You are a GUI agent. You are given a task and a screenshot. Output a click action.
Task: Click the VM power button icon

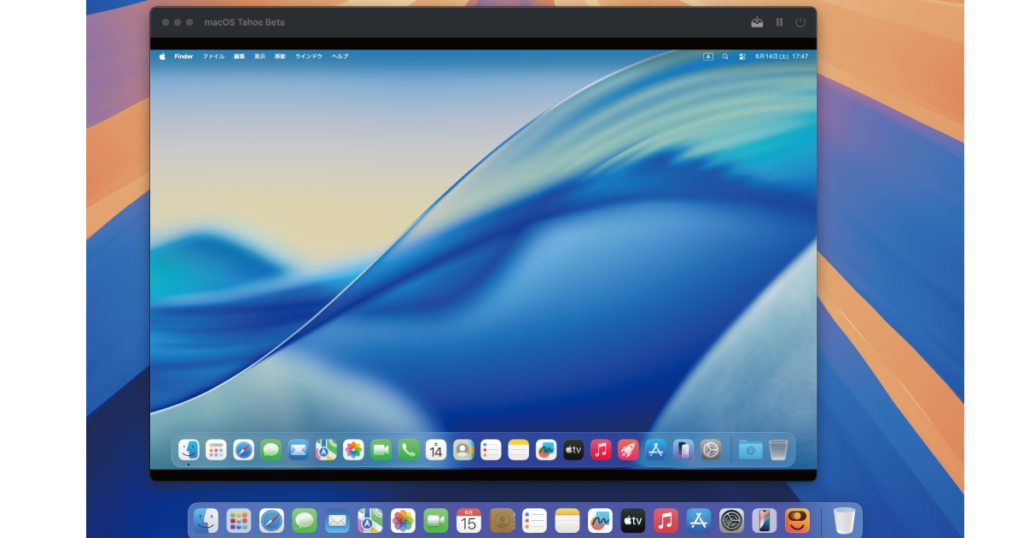click(x=800, y=22)
